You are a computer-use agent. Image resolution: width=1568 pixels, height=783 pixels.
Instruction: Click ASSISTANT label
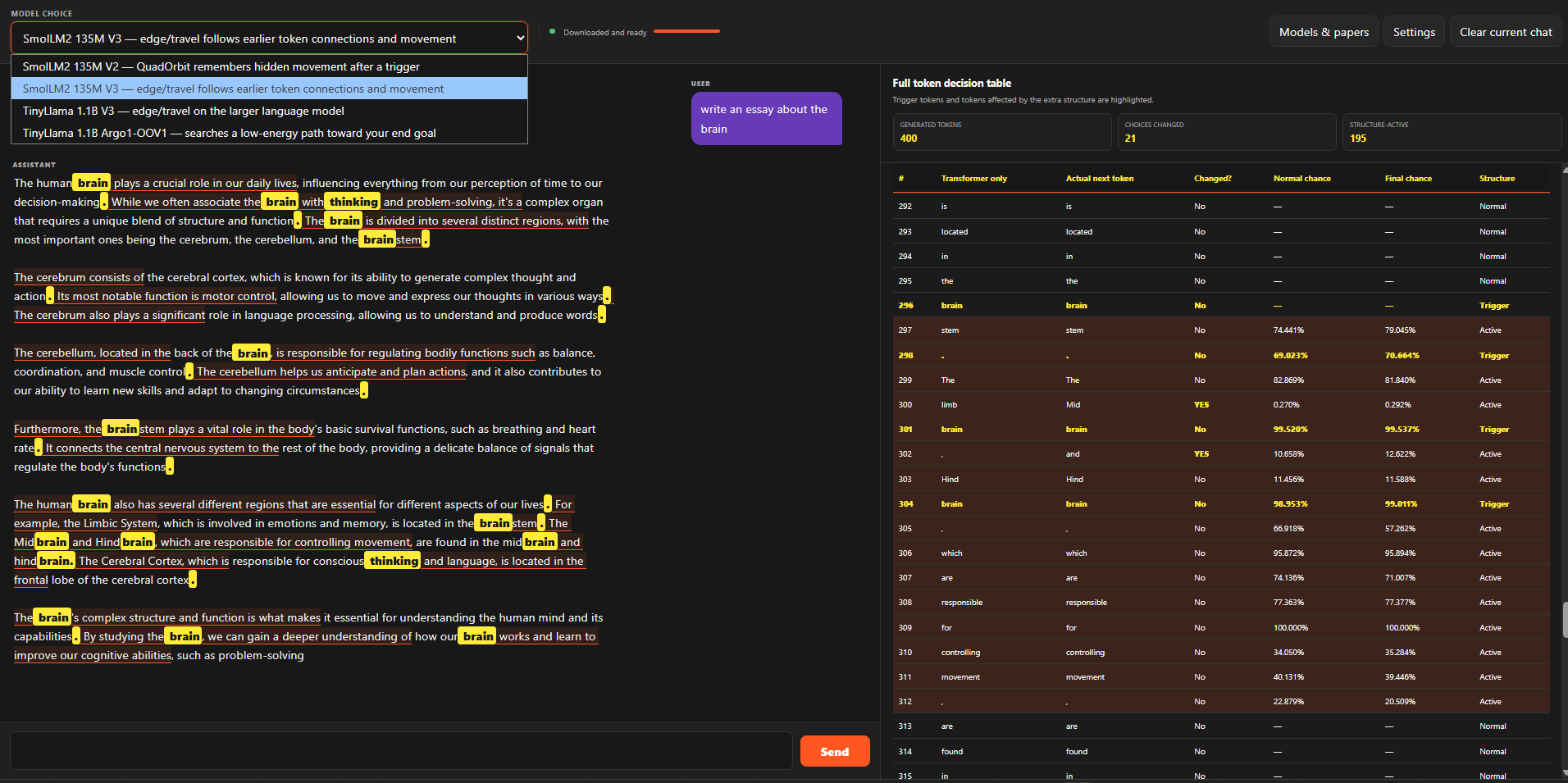pyautogui.click(x=34, y=165)
